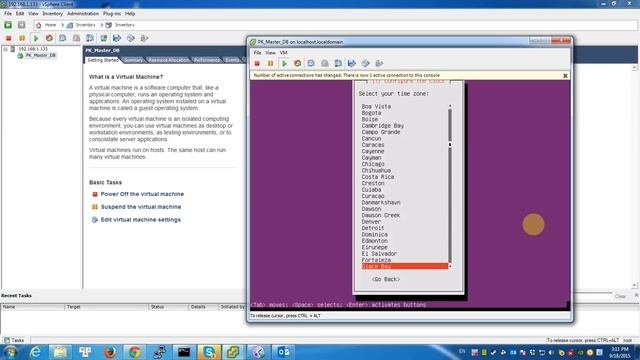The image size is (640, 360).
Task: Click the CD/DVD connect icon in console toolbar
Action: tap(365, 63)
